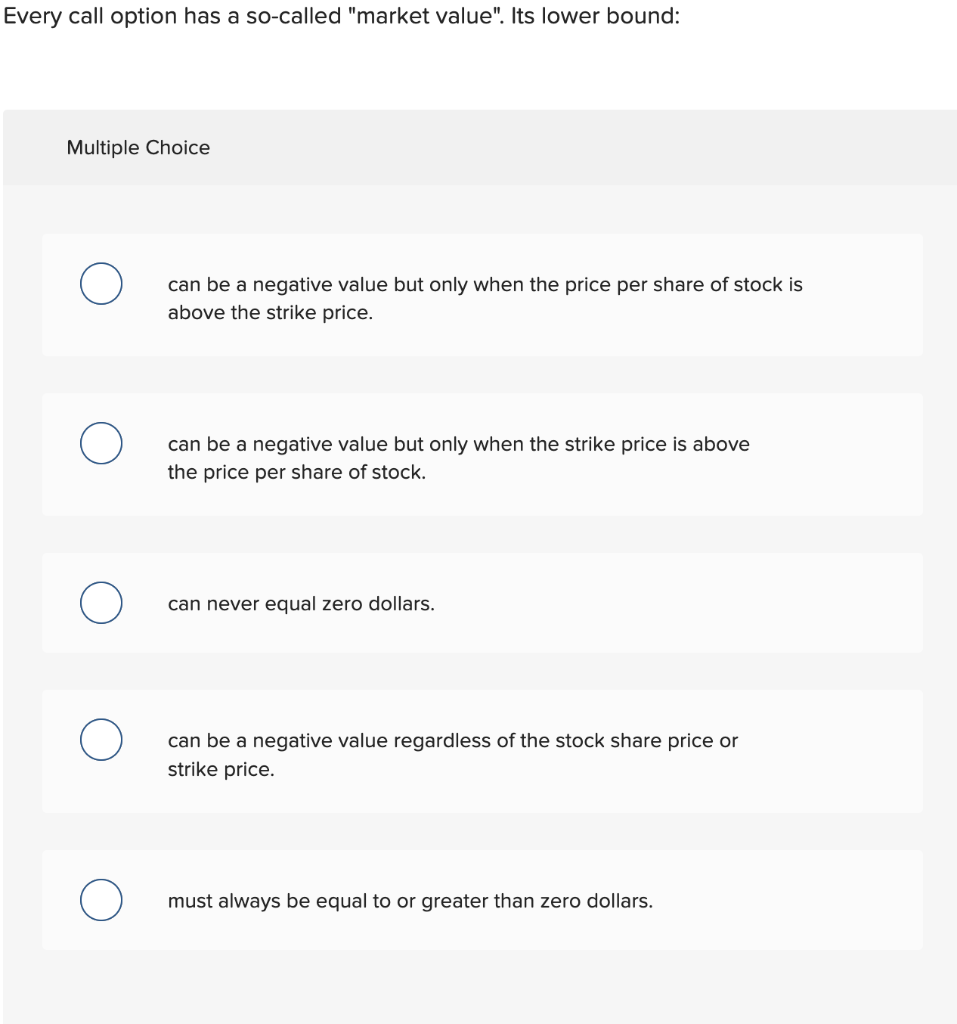Click answer text ending 'above the strike price.'
This screenshot has width=957, height=1024.
tap(485, 298)
